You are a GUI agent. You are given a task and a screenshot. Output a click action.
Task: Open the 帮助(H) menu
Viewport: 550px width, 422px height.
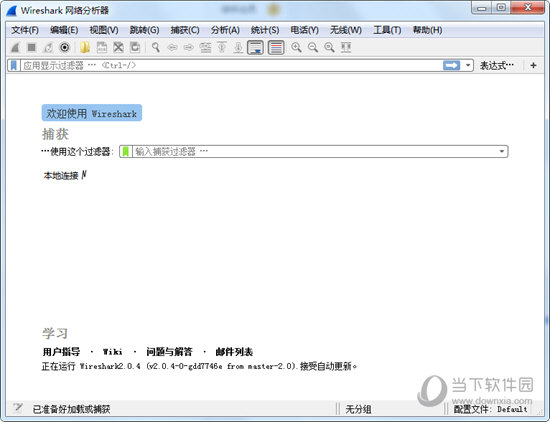pyautogui.click(x=427, y=30)
